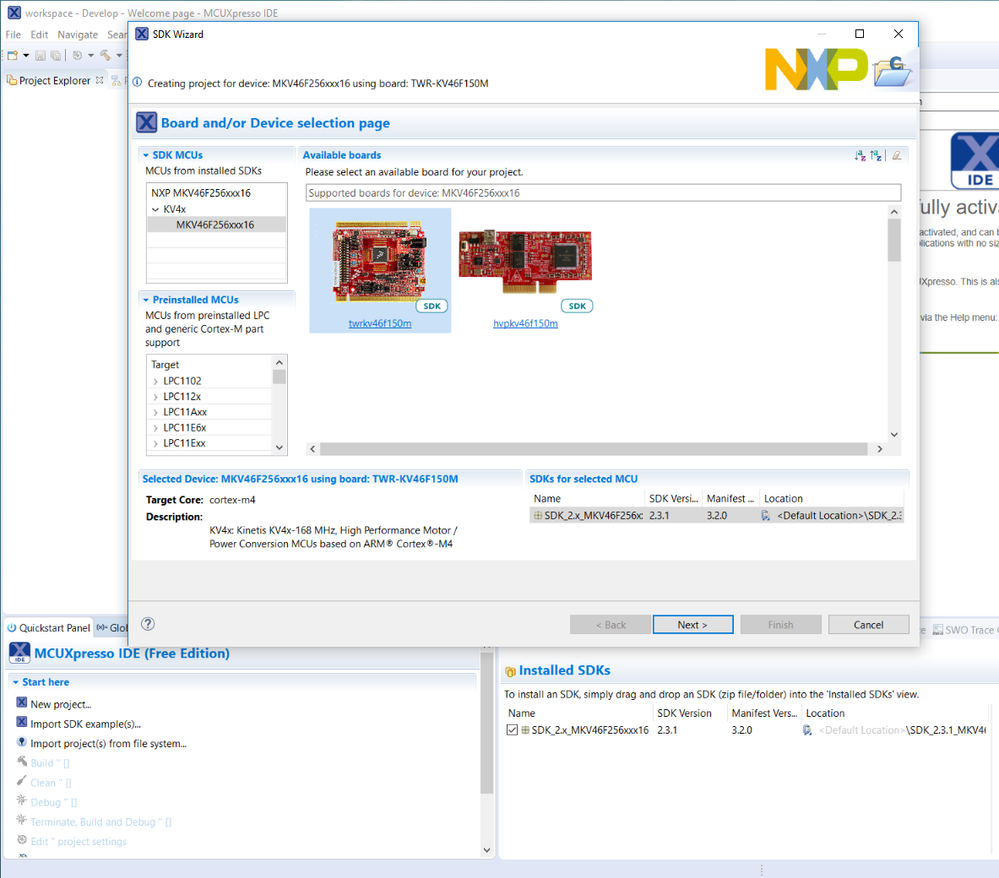Open the File menu
The image size is (999, 878).
(13, 34)
